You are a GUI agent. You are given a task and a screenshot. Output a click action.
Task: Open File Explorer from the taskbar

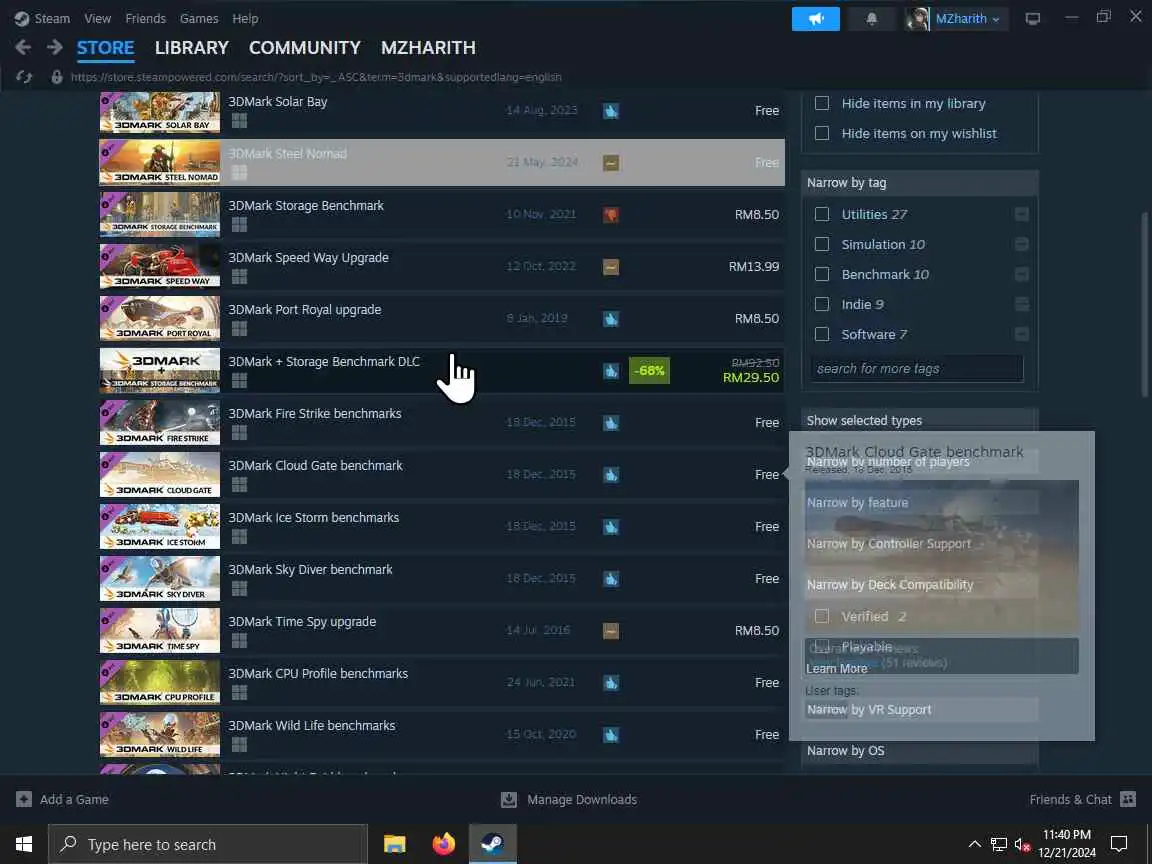pyautogui.click(x=395, y=844)
